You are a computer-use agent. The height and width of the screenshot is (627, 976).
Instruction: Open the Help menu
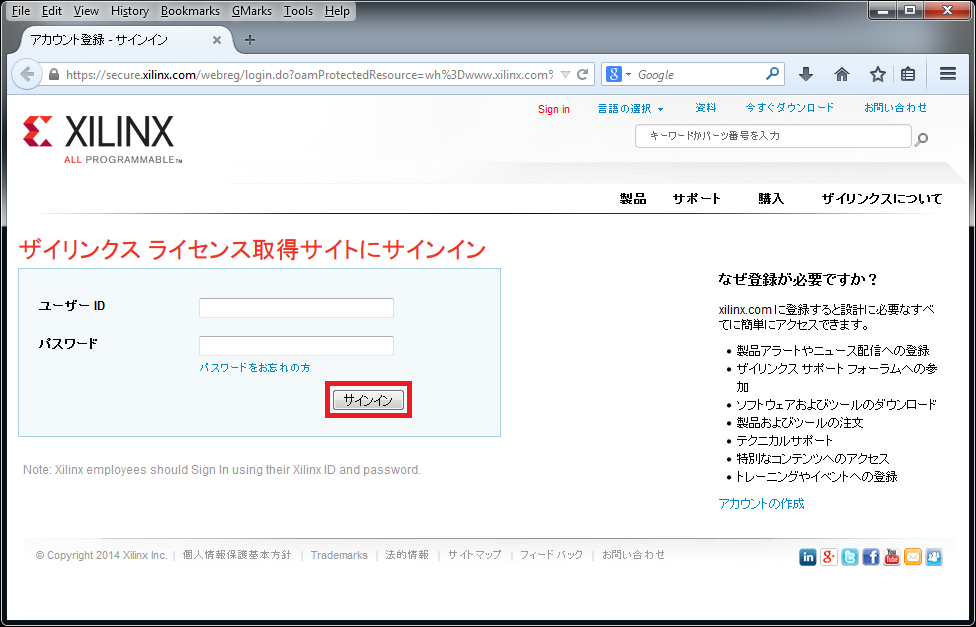point(337,11)
